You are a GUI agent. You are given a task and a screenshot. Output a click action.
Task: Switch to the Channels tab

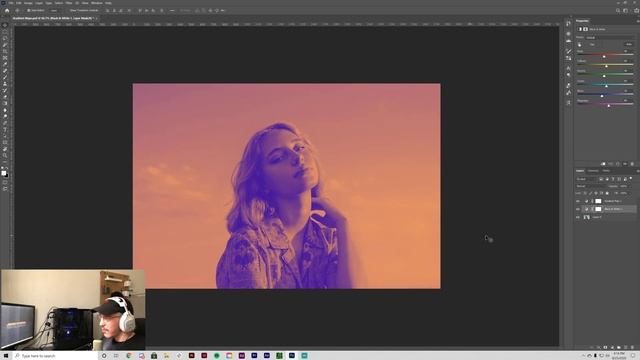point(593,171)
